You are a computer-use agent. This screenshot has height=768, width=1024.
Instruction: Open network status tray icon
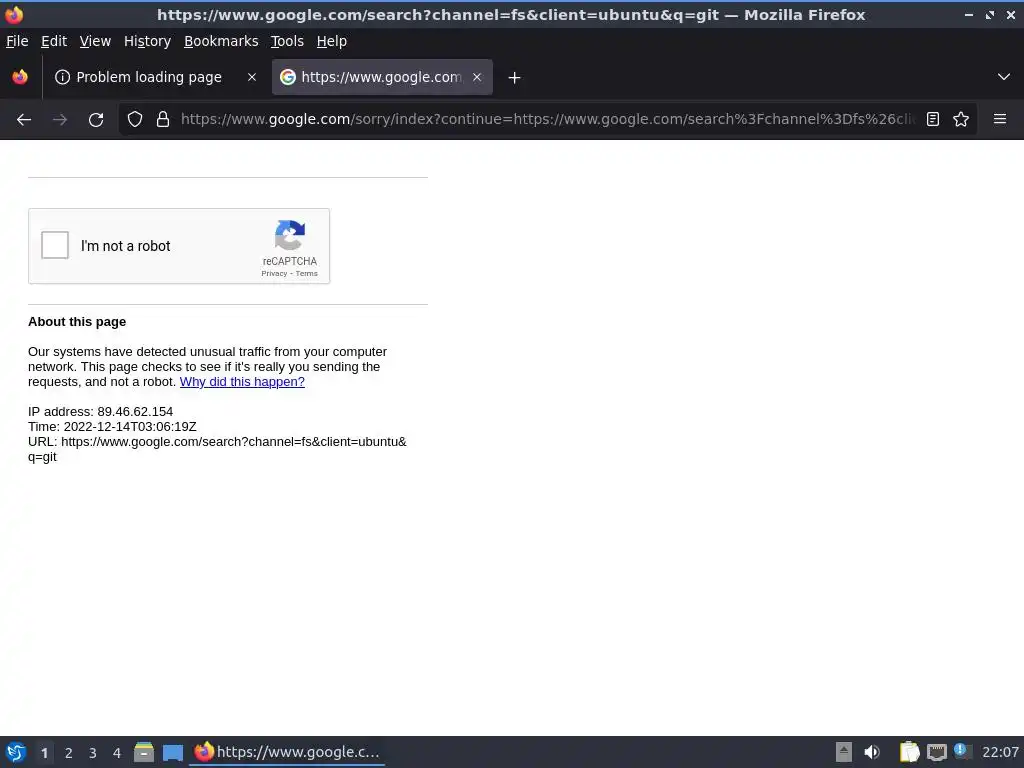pyautogui.click(x=936, y=752)
